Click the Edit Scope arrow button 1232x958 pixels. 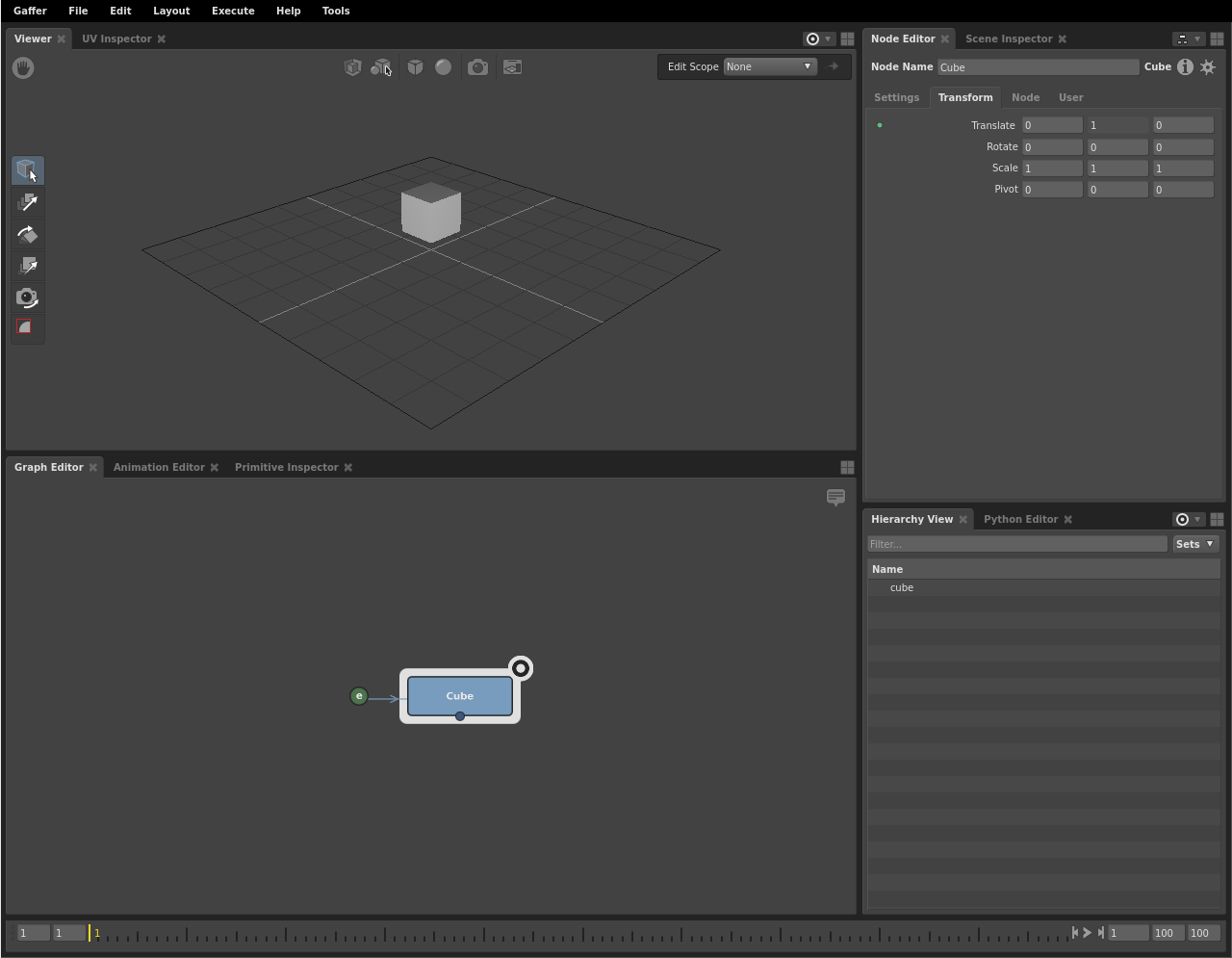(834, 66)
